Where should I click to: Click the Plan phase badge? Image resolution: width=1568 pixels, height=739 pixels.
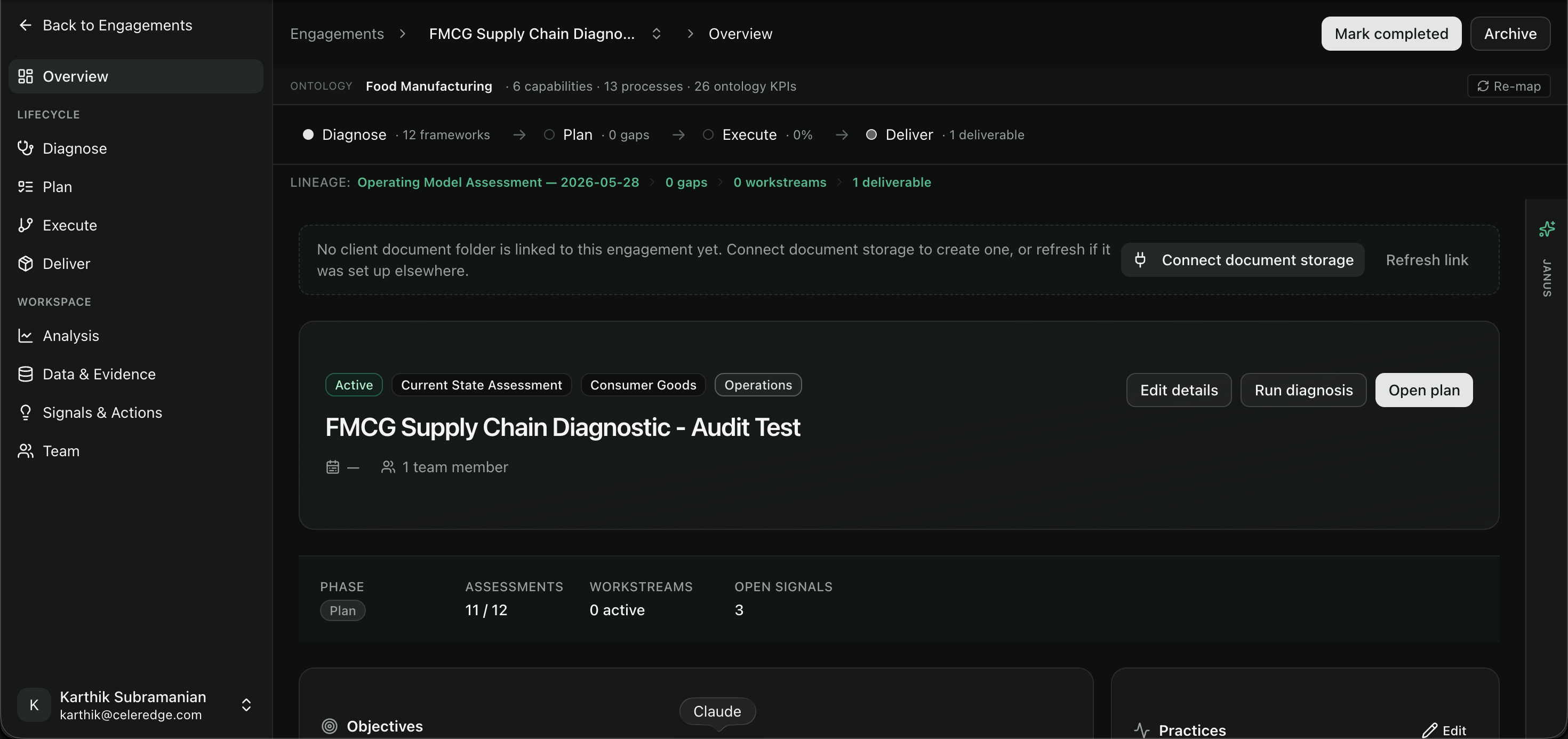pyautogui.click(x=343, y=610)
